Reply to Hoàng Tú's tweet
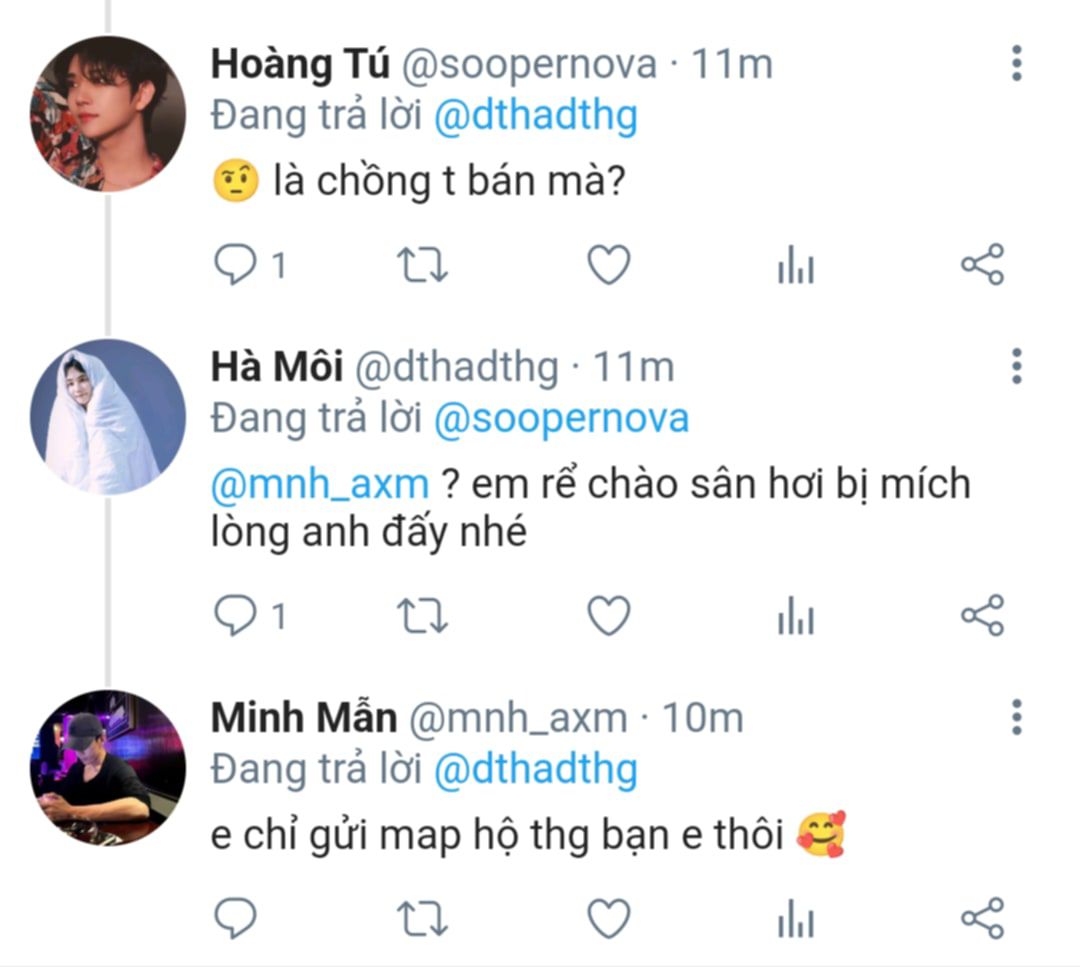Screen dimensions: 1080x967 tap(237, 266)
